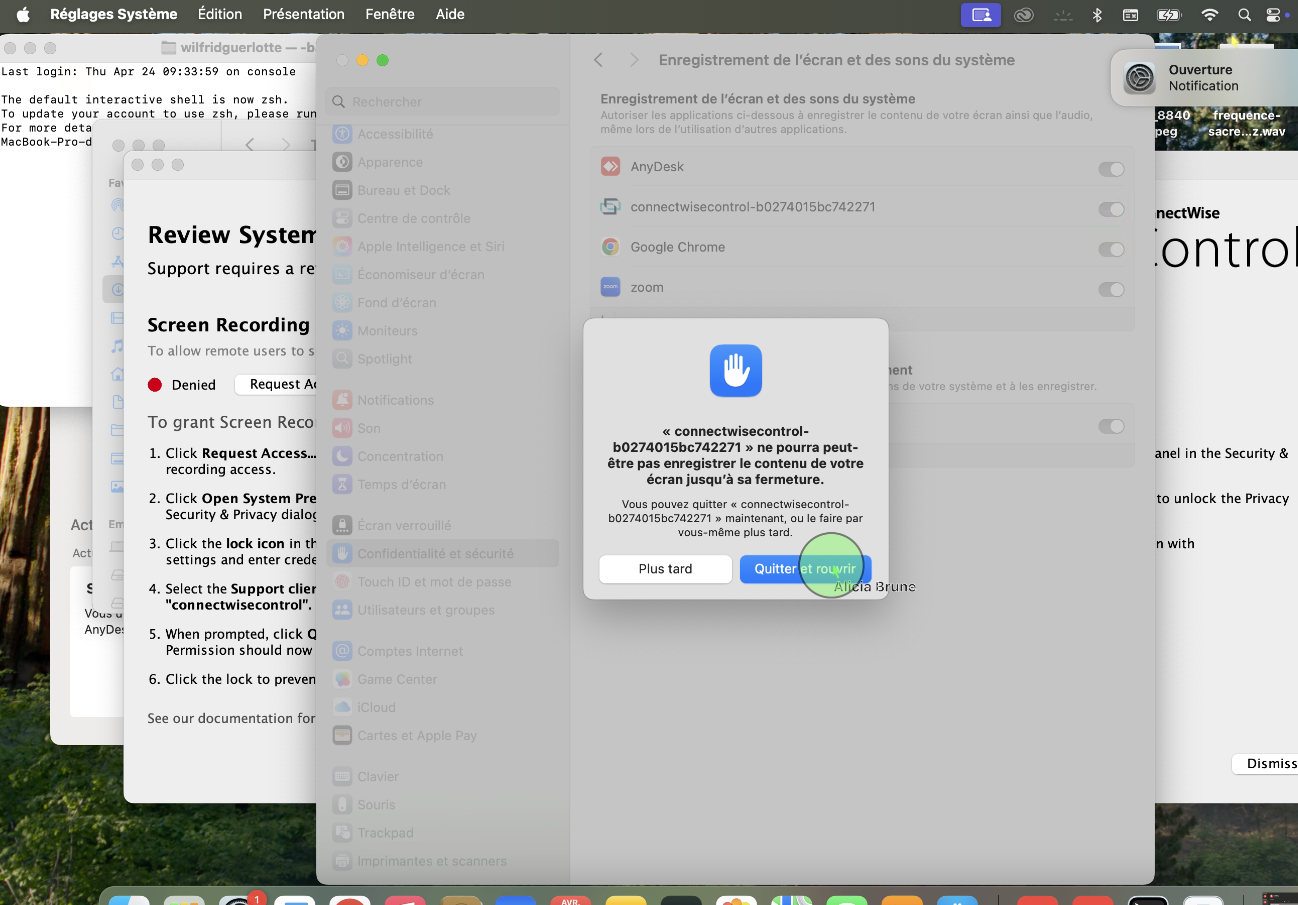Open the Control Center icon
Screen dimensions: 1298x905
point(1273,15)
